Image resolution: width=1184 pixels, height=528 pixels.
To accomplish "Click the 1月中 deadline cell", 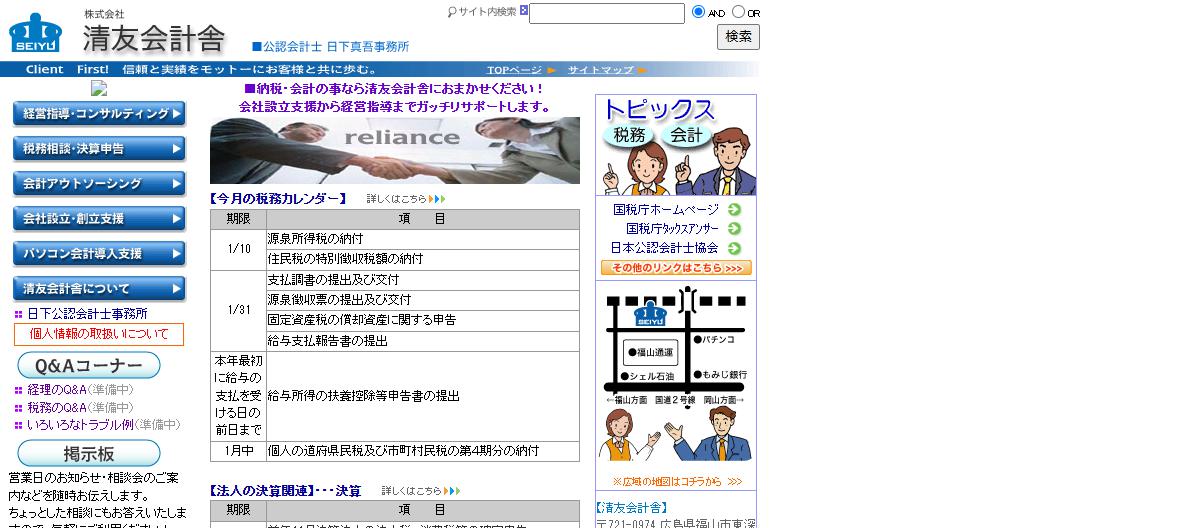I will [239, 451].
